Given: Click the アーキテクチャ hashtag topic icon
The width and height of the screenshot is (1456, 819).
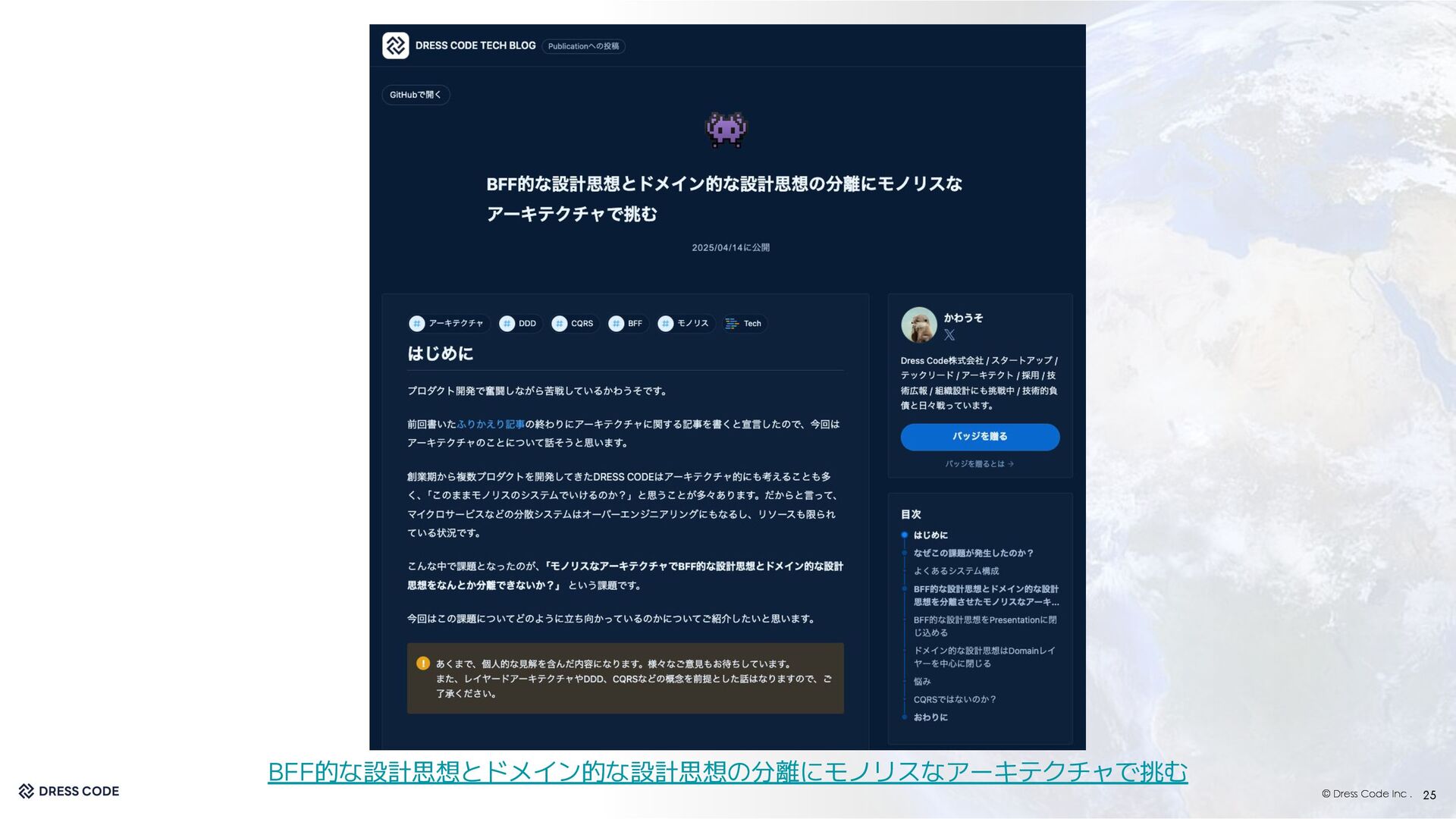Looking at the screenshot, I should tap(416, 324).
